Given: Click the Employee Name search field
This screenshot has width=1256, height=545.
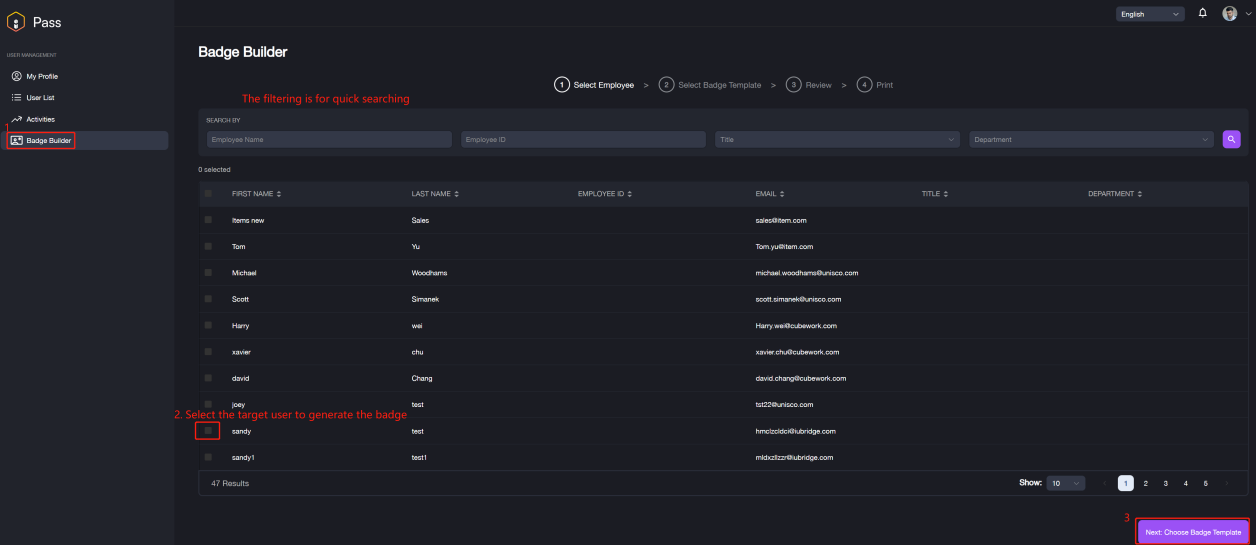Looking at the screenshot, I should (x=329, y=140).
